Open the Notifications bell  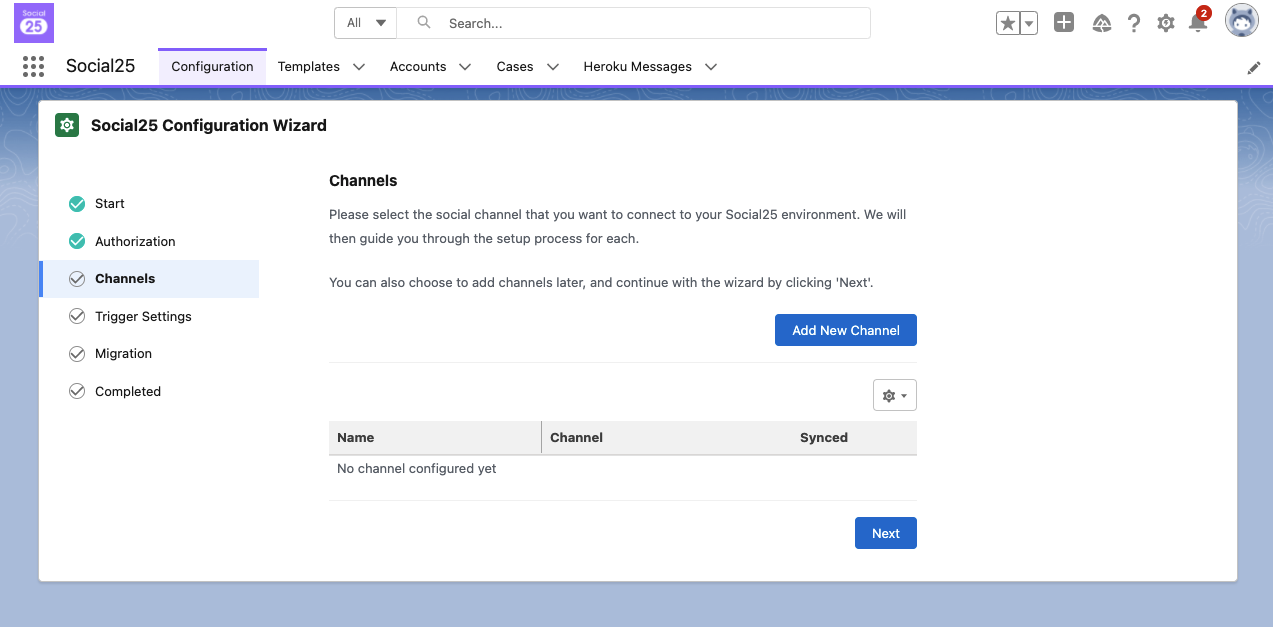(1197, 23)
